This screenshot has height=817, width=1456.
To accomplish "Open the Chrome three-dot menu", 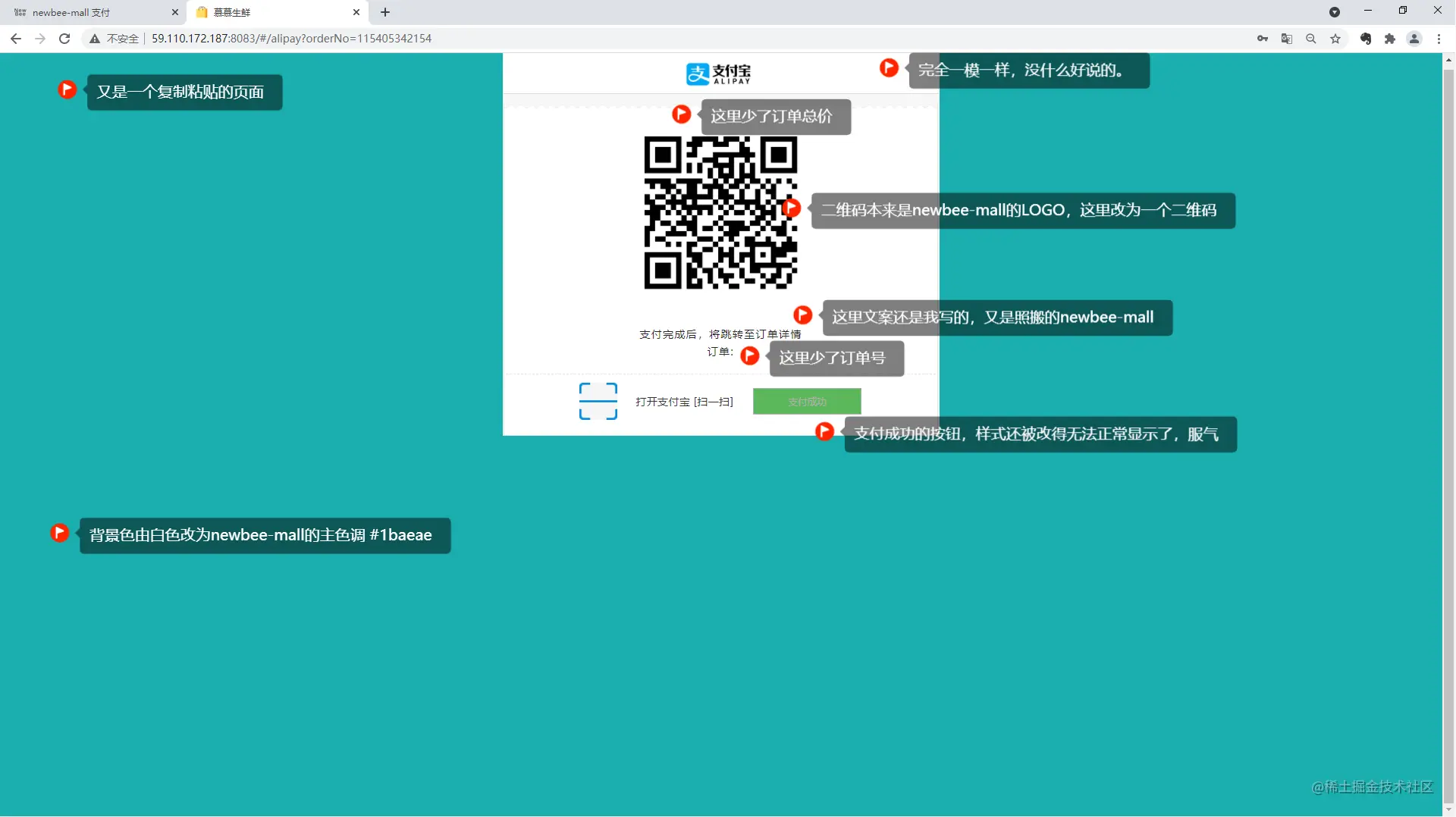I will (1439, 39).
